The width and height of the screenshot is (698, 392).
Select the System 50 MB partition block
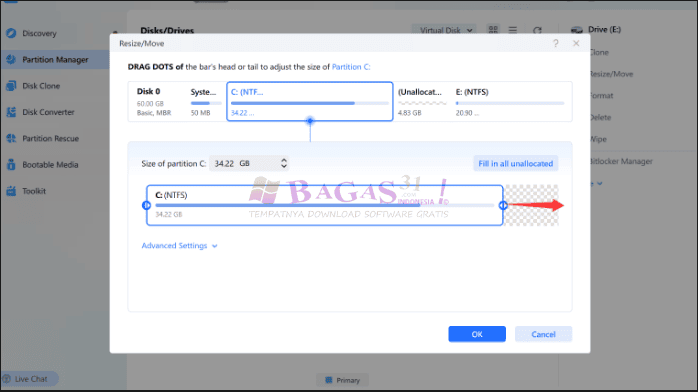point(206,101)
